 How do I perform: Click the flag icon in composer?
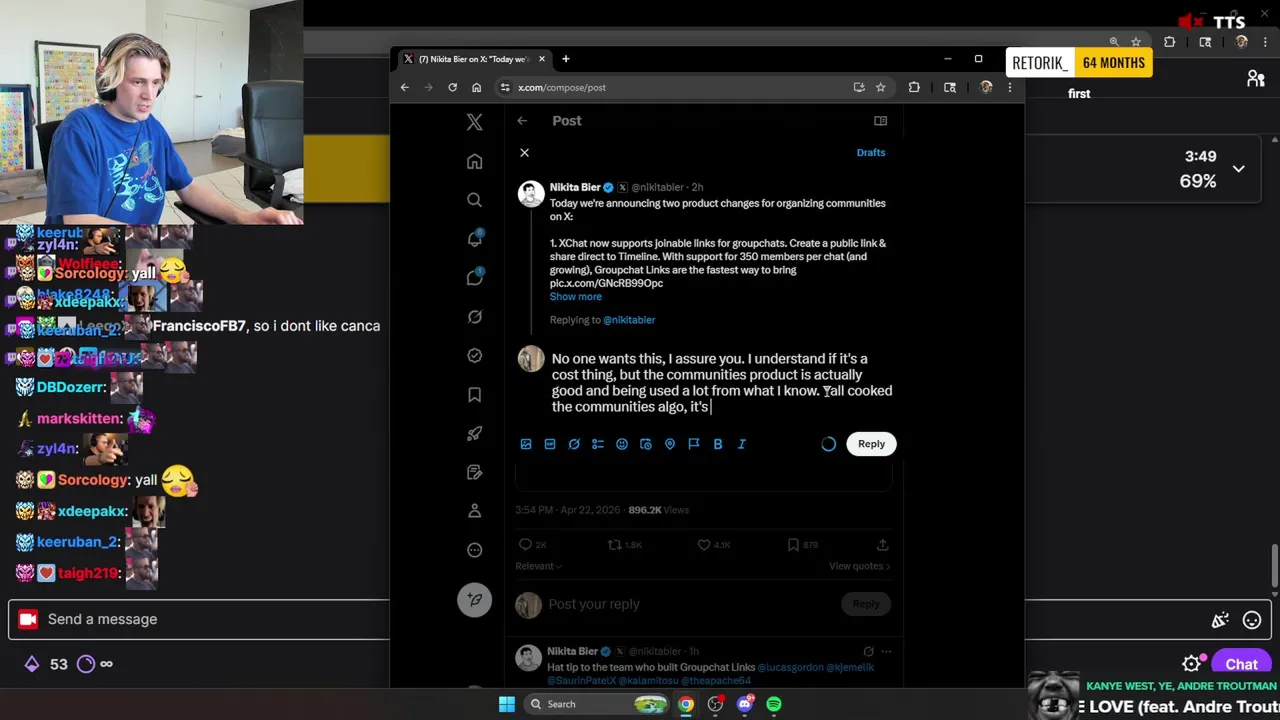(x=694, y=444)
